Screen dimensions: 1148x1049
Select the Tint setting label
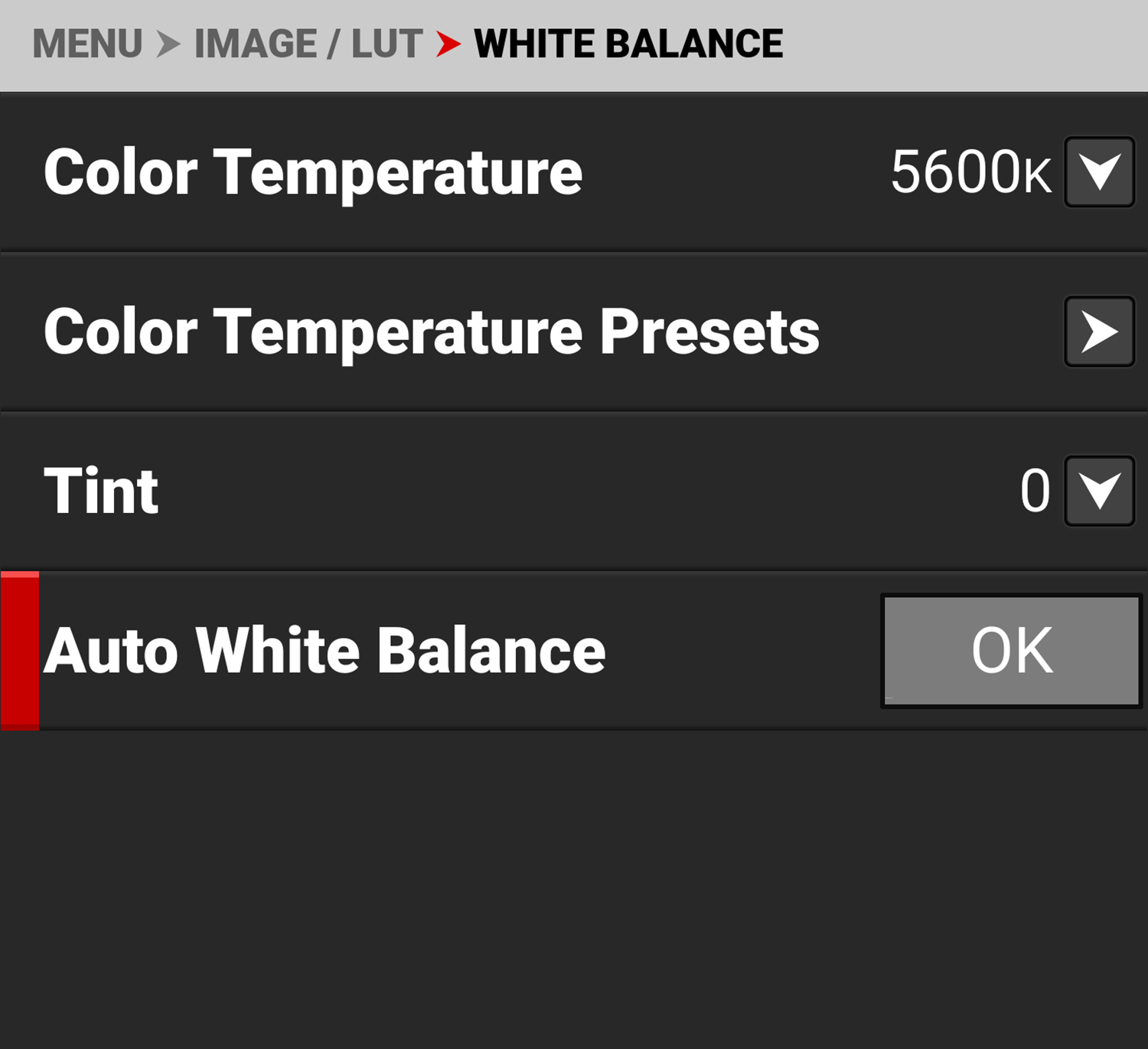(101, 491)
